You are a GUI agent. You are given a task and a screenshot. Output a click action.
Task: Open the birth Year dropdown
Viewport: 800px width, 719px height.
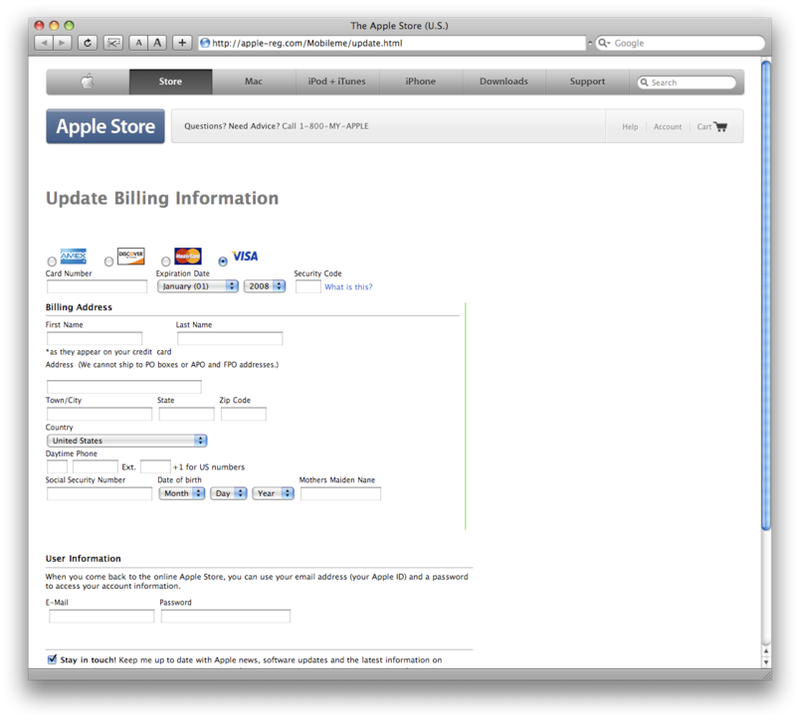[x=273, y=493]
